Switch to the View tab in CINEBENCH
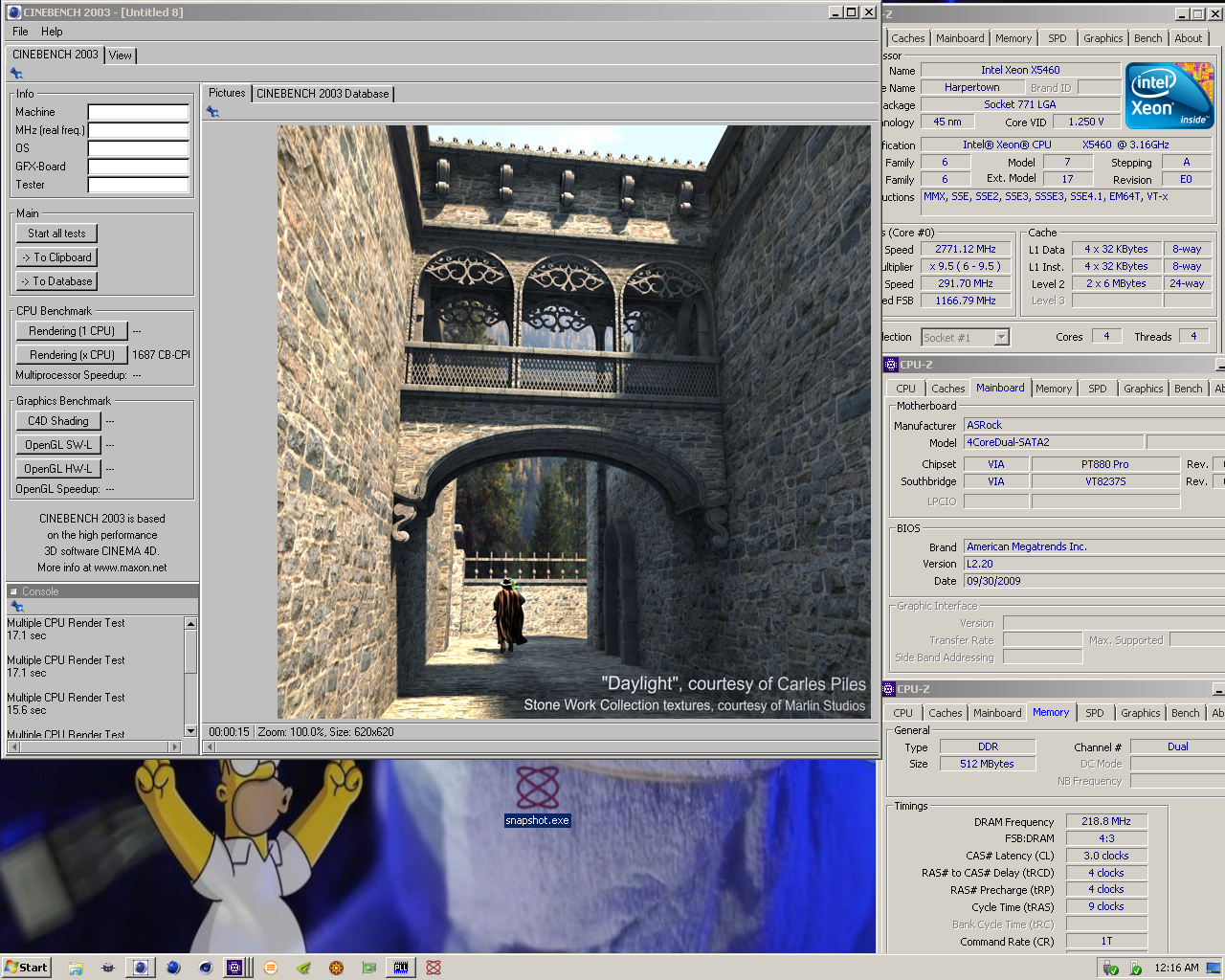Image resolution: width=1225 pixels, height=980 pixels. click(121, 56)
